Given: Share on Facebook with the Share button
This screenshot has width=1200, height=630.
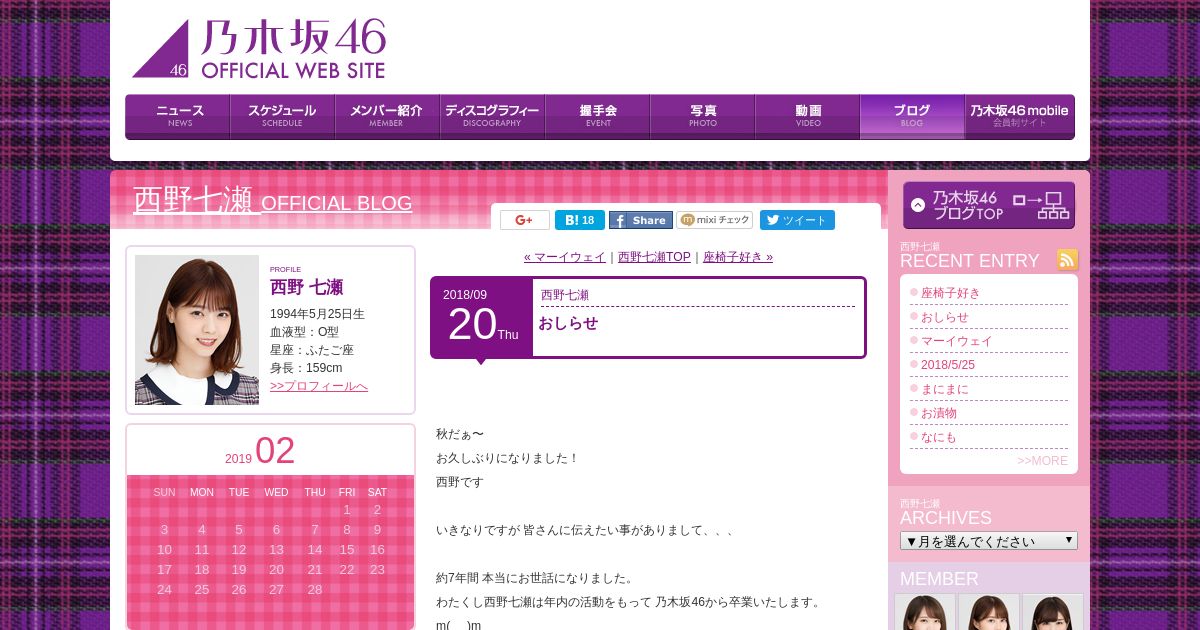Looking at the screenshot, I should [641, 220].
